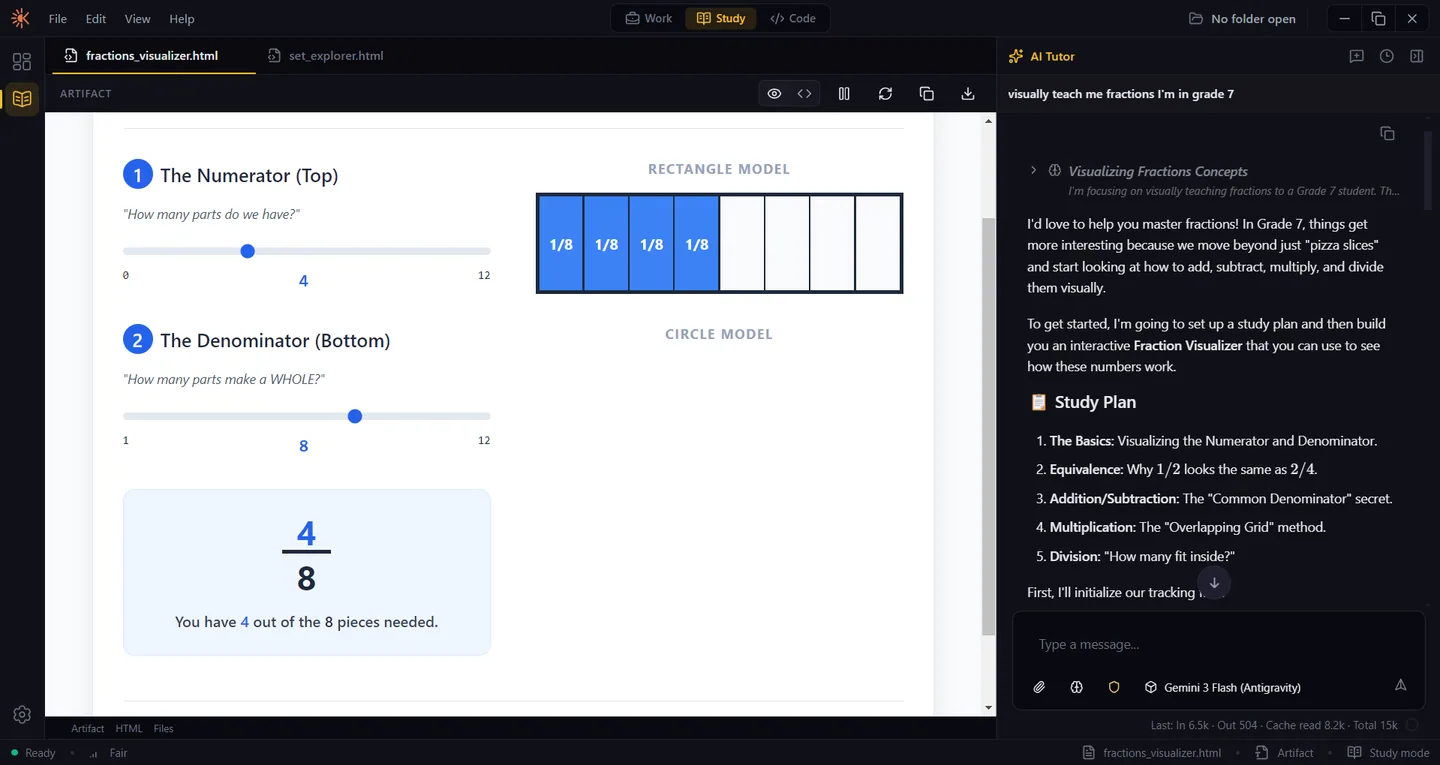Image resolution: width=1440 pixels, height=765 pixels.
Task: Click the connection signal Fair indicator
Action: click(108, 753)
